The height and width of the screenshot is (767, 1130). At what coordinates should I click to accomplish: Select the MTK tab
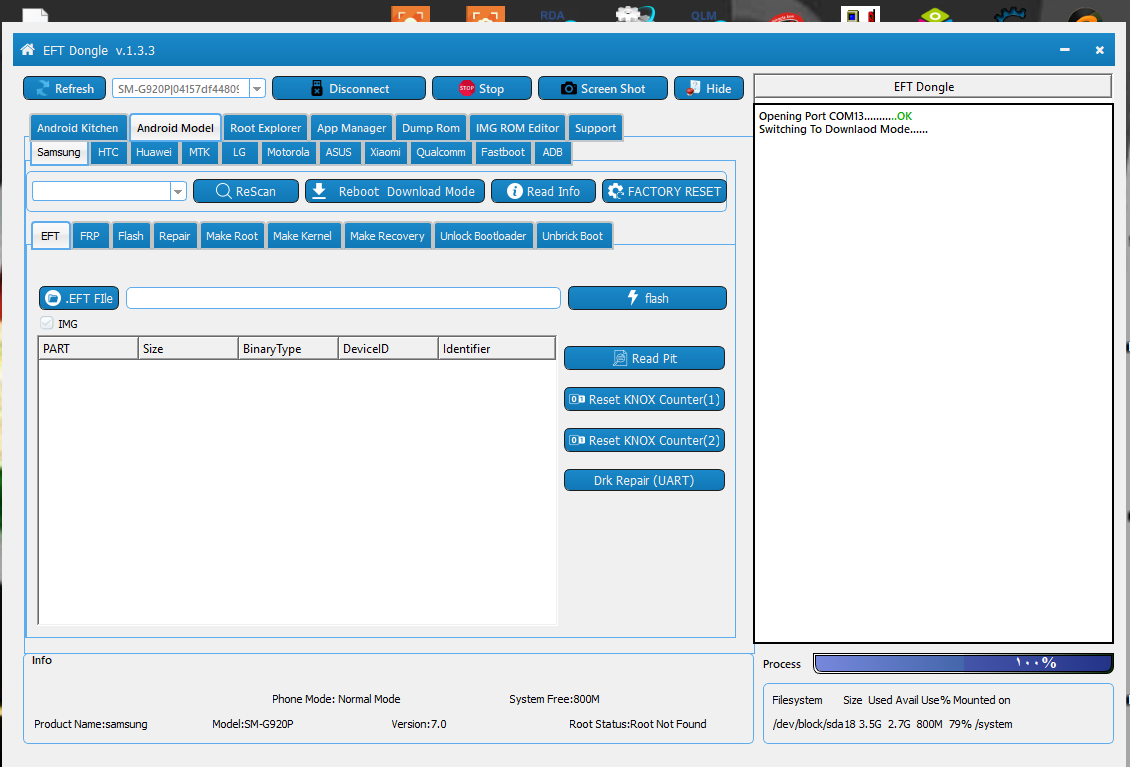pos(200,152)
